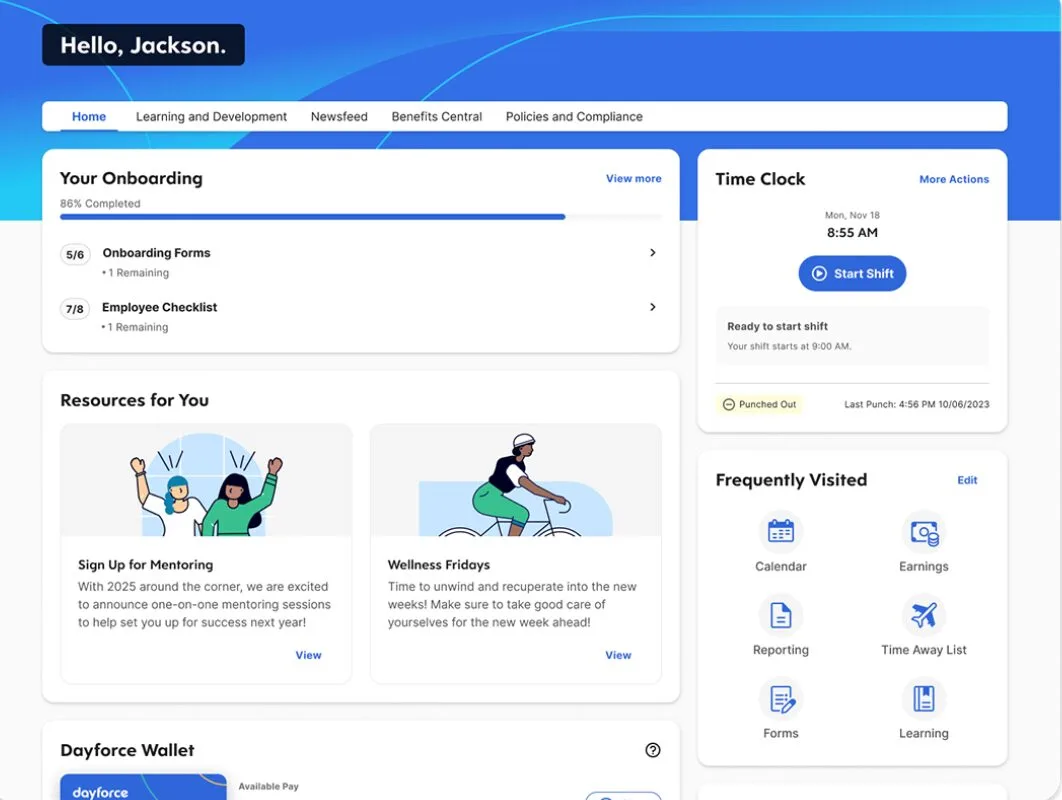Switch to Learning and Development tab
This screenshot has height=800, width=1062.
pos(211,117)
